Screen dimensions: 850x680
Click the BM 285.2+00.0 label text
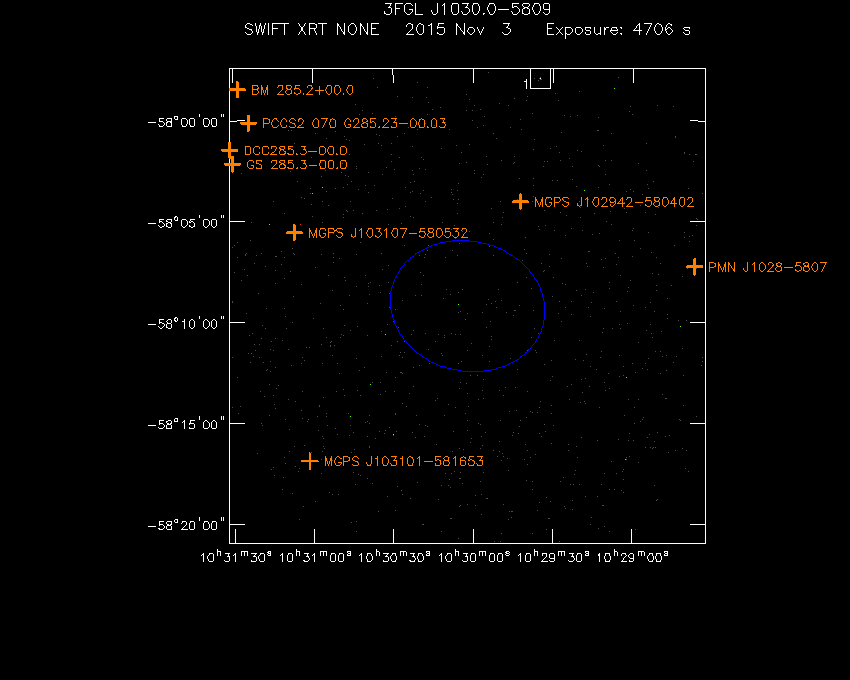point(302,91)
